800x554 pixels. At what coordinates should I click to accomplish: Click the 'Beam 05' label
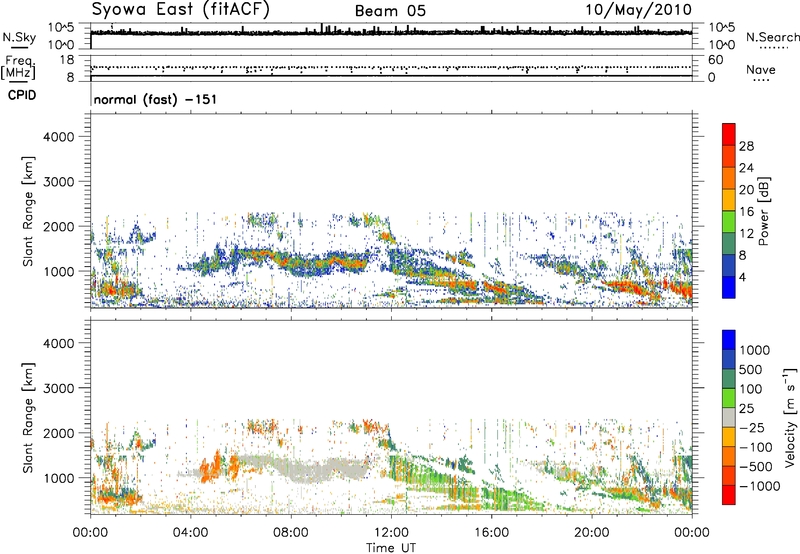point(390,11)
